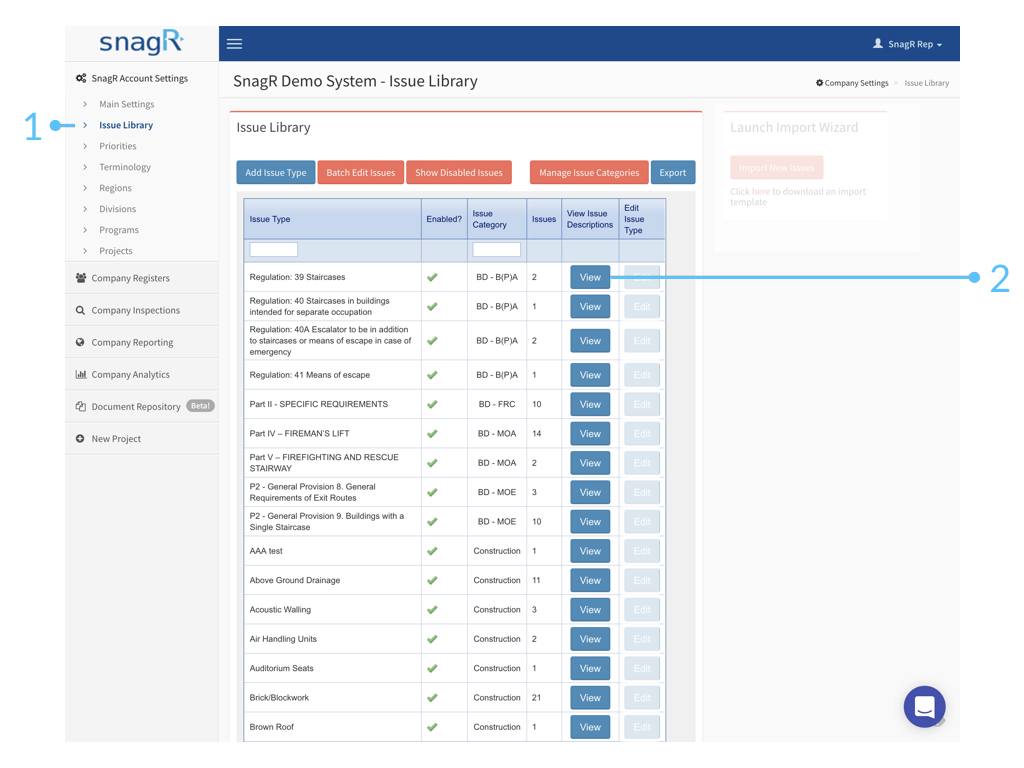Click the enabled checkmark for Part II - SPECIFIC REQUIREMENTS
1024x768 pixels.
tap(432, 404)
